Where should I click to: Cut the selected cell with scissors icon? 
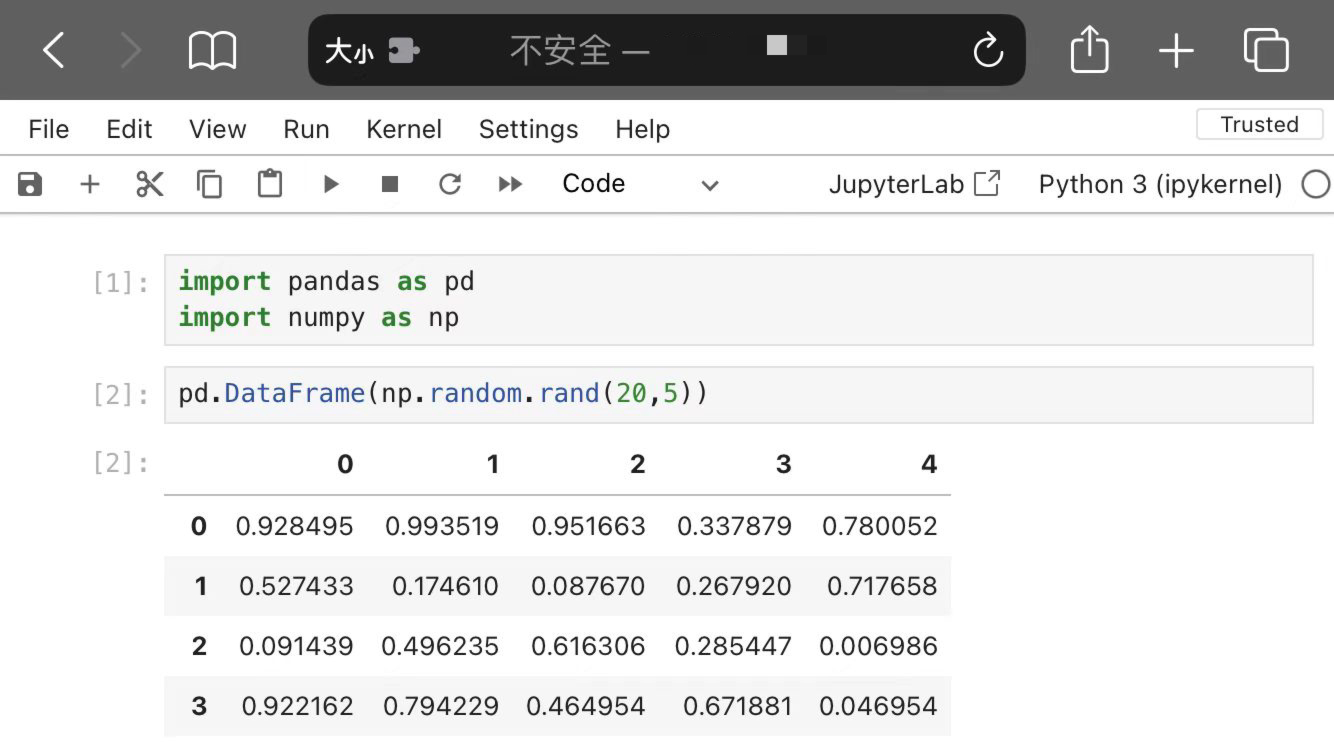(x=150, y=184)
